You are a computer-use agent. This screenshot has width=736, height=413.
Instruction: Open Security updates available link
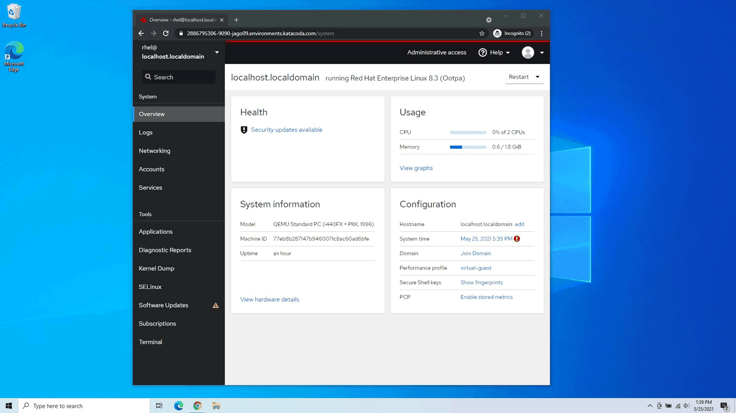click(x=286, y=130)
